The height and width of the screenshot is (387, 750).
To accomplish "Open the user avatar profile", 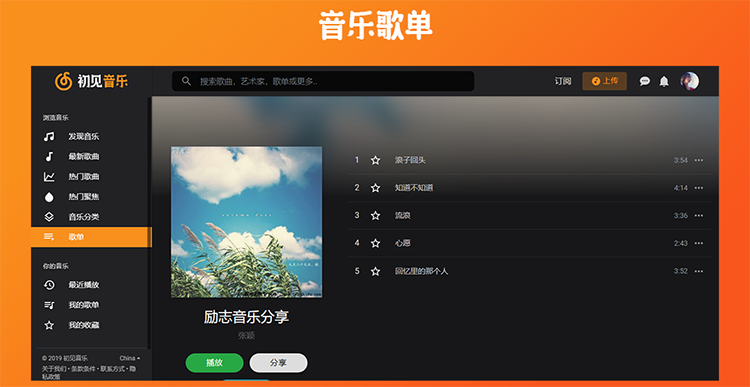I will 690,81.
